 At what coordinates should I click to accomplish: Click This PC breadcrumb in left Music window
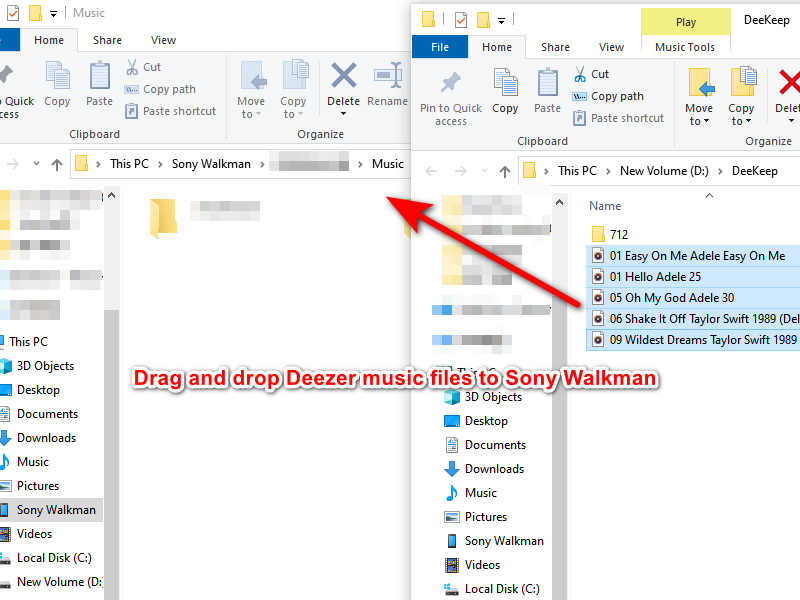pos(129,164)
